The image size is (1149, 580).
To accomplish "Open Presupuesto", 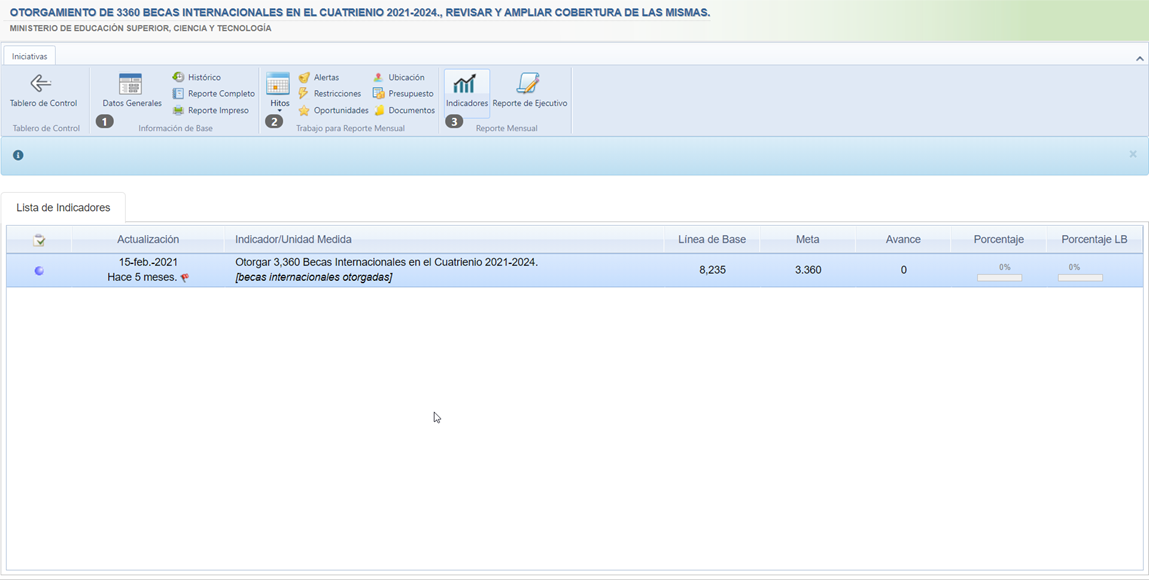I will point(403,94).
